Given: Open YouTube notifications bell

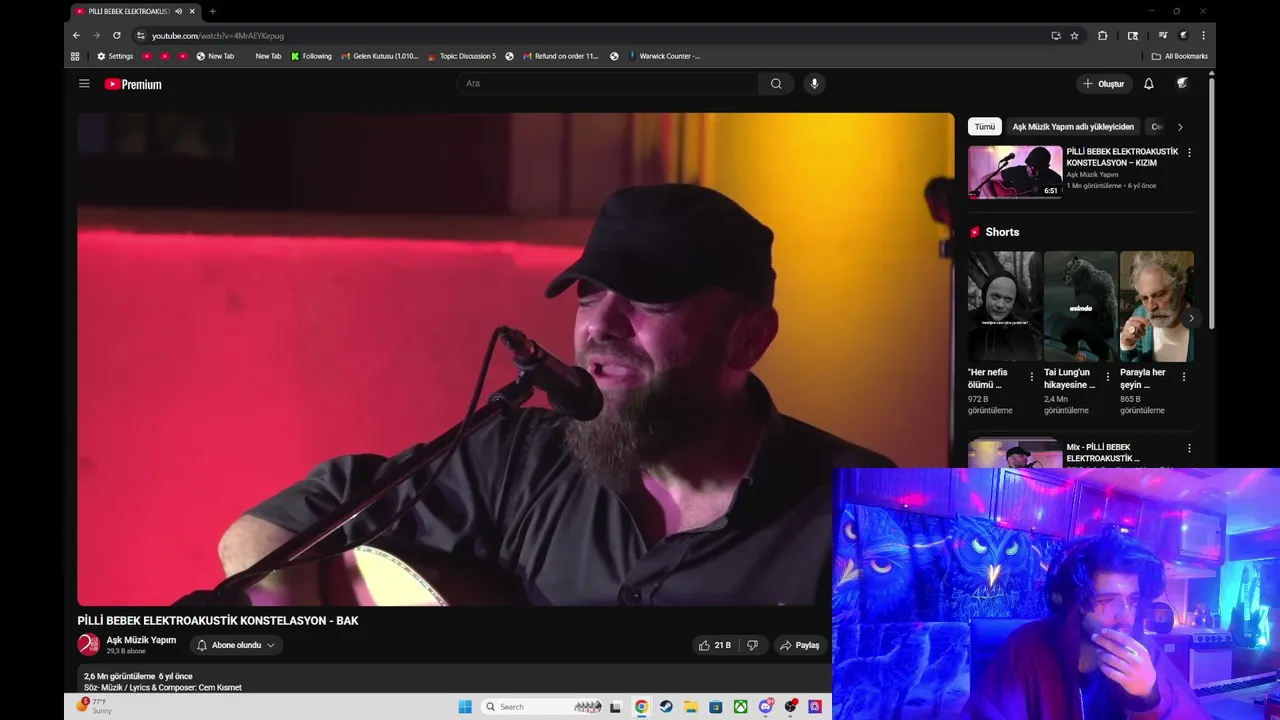Looking at the screenshot, I should (x=1149, y=84).
